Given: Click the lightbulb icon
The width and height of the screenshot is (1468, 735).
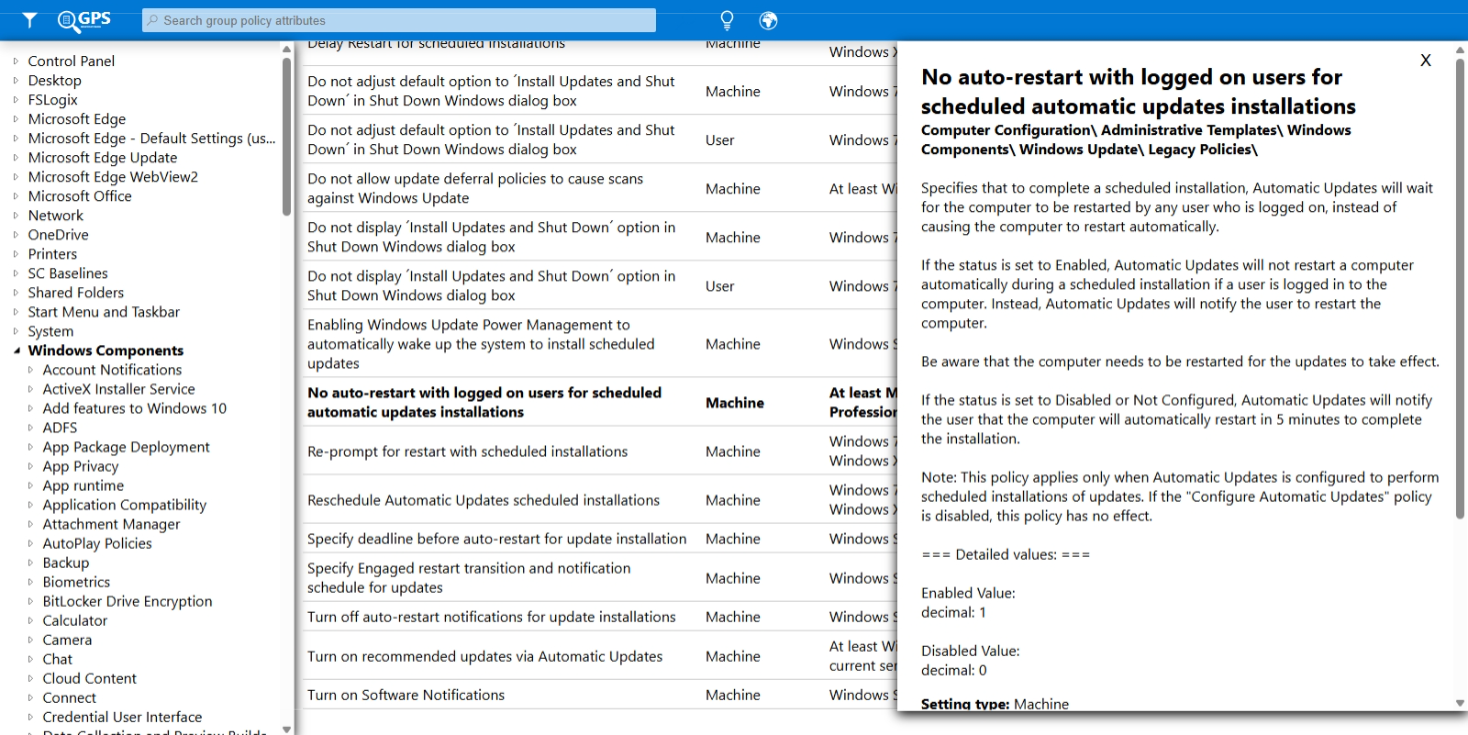Looking at the screenshot, I should click(x=727, y=20).
